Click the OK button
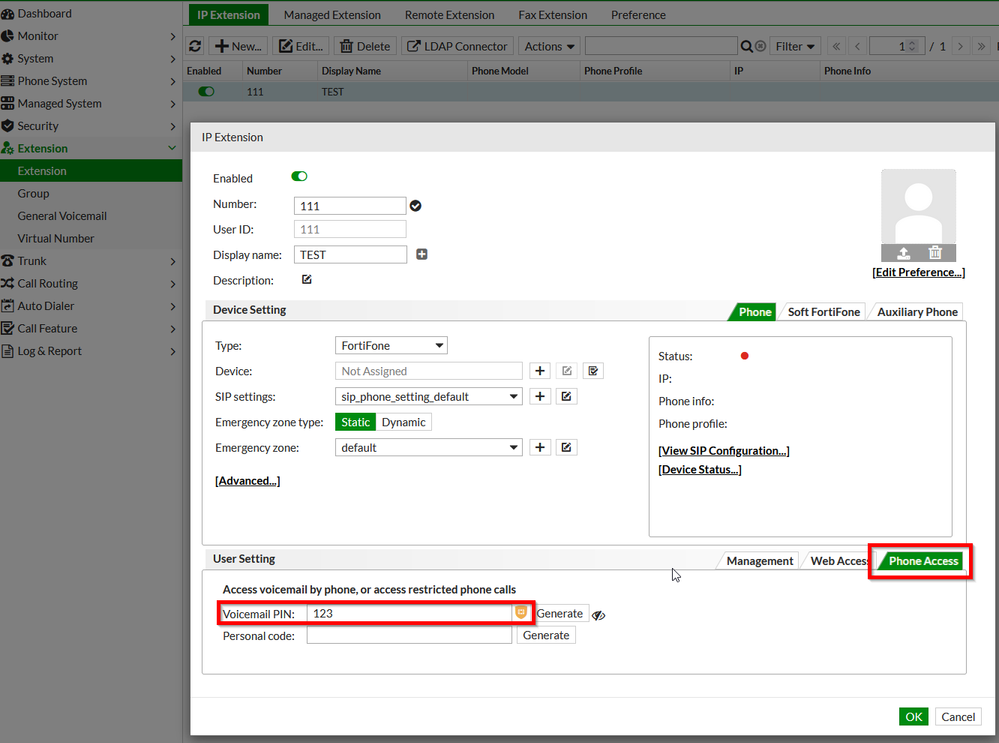Screen dimensions: 999x743 tap(913, 716)
